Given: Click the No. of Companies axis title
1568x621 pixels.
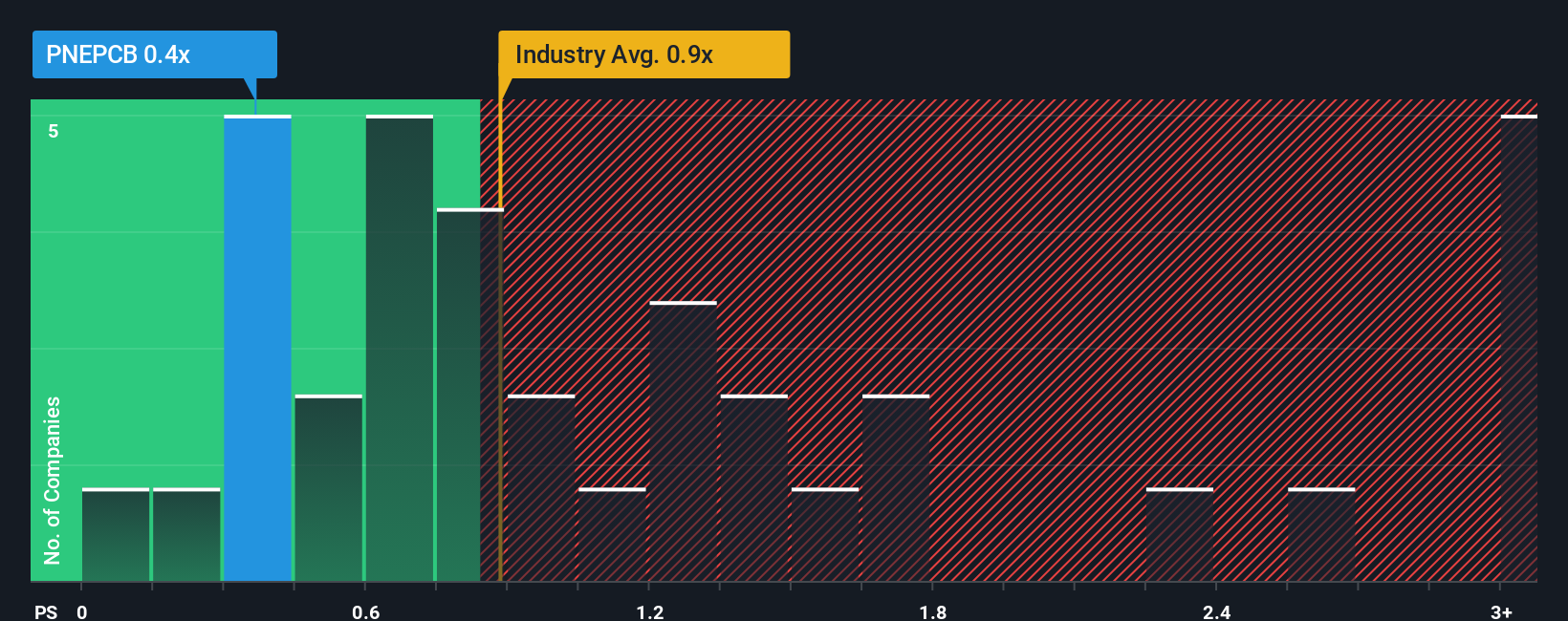Looking at the screenshot, I should point(53,480).
